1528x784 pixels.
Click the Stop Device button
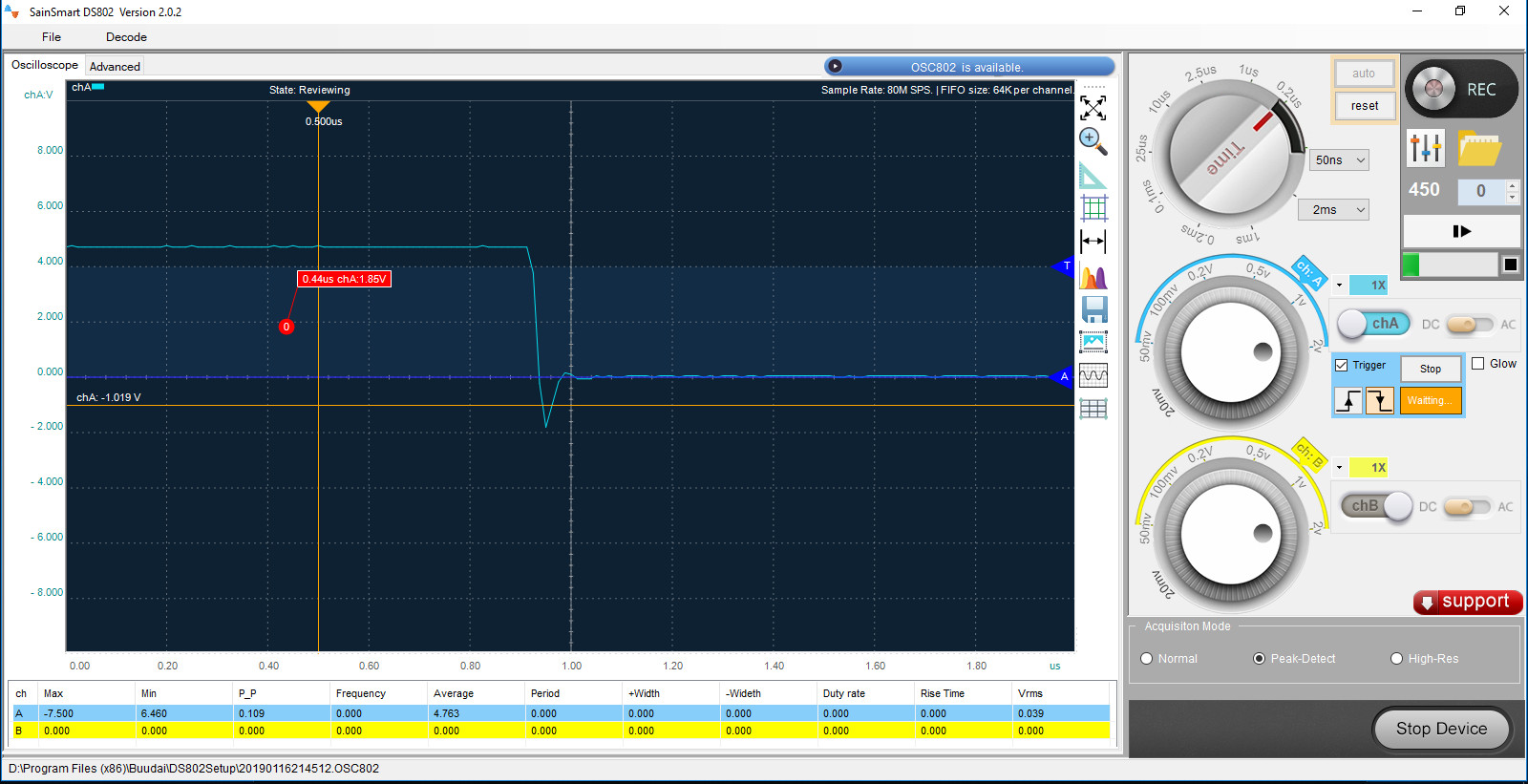click(1441, 729)
